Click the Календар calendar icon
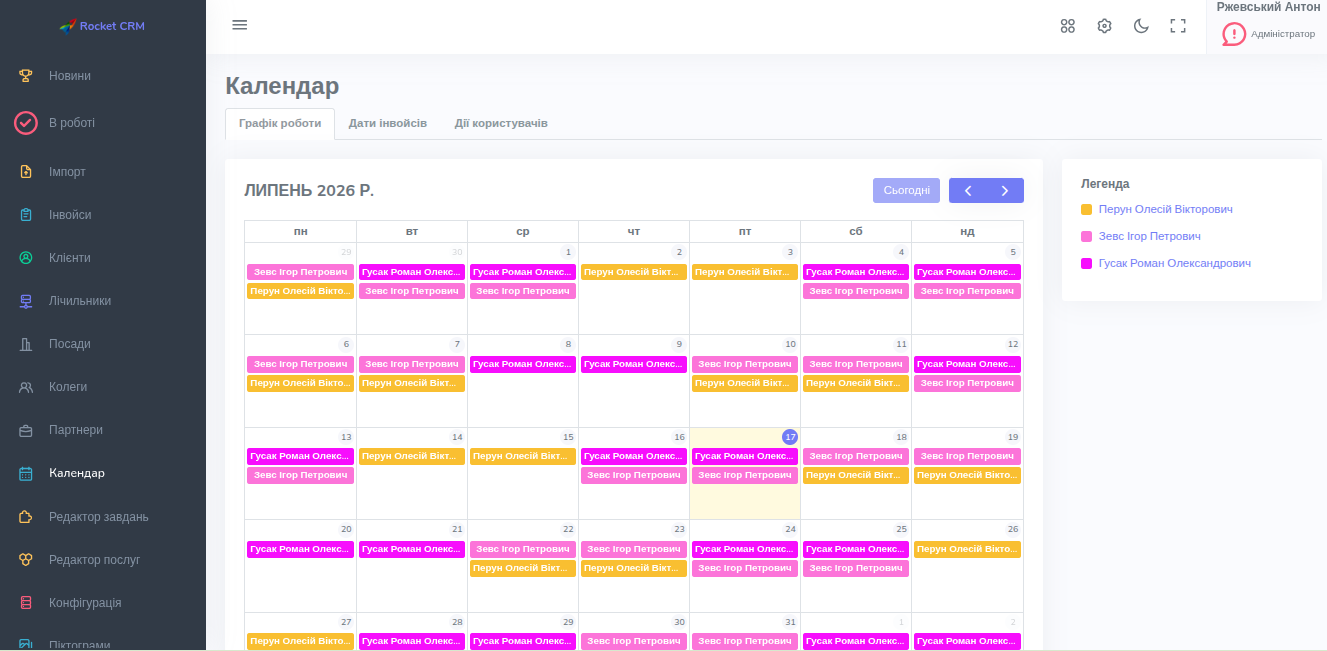Image resolution: width=1327 pixels, height=651 pixels. point(26,473)
